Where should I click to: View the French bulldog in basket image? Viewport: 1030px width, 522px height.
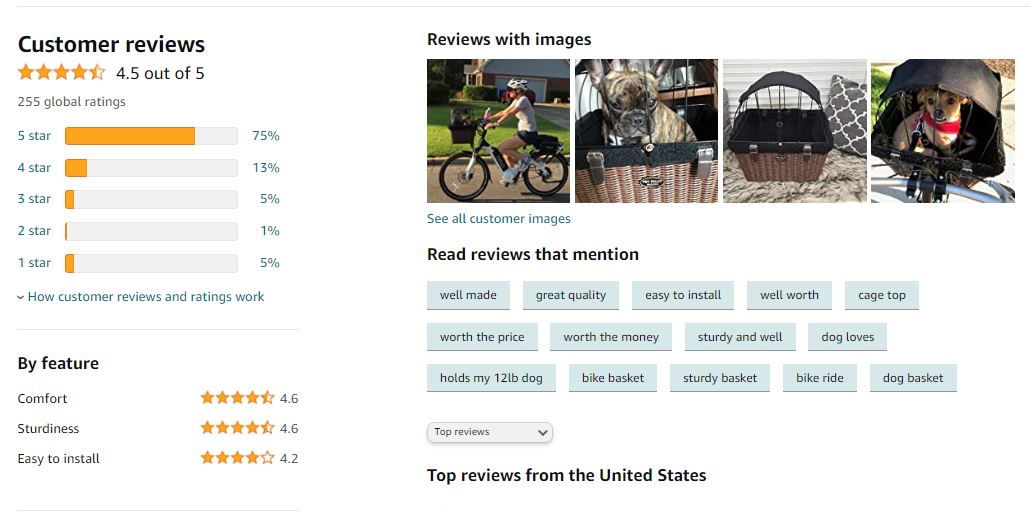(646, 131)
